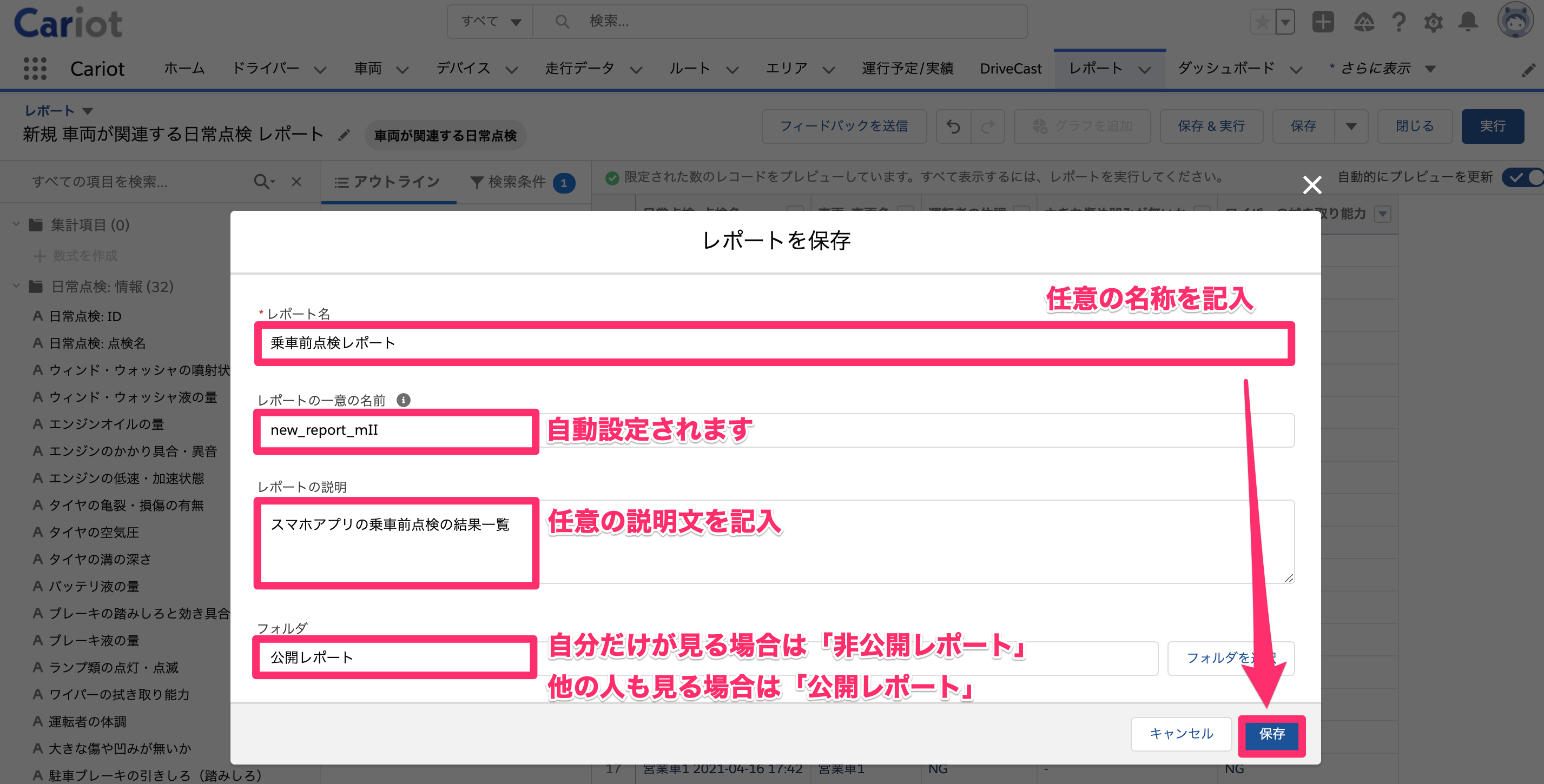Image resolution: width=1544 pixels, height=784 pixels.
Task: Toggle automatic preview update switch
Action: 1522,177
